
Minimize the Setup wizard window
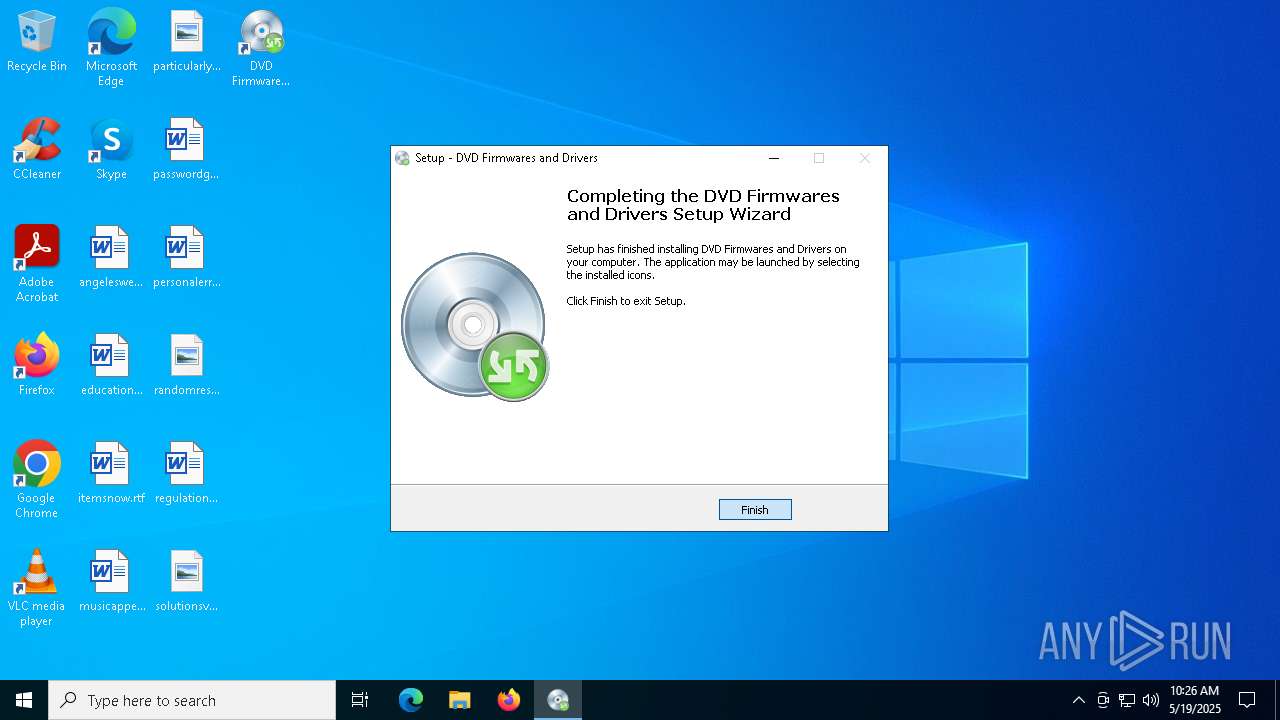774,158
